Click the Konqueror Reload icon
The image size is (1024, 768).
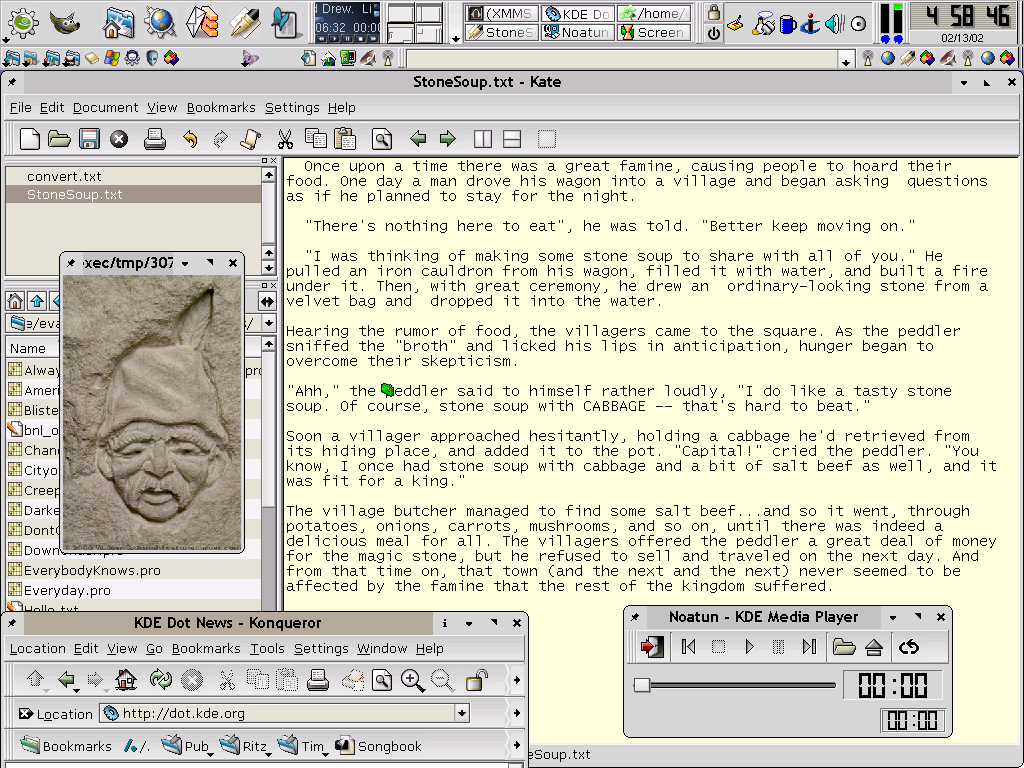pos(160,680)
